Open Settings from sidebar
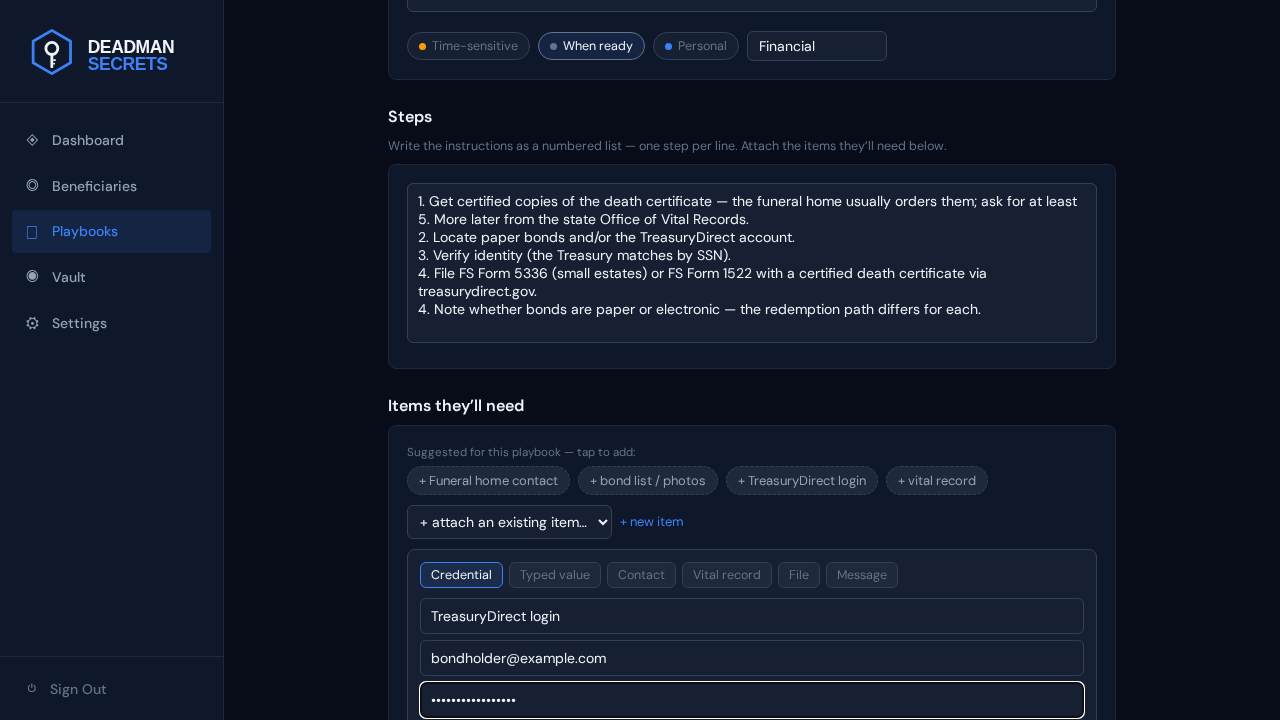1280x720 pixels. (x=111, y=323)
